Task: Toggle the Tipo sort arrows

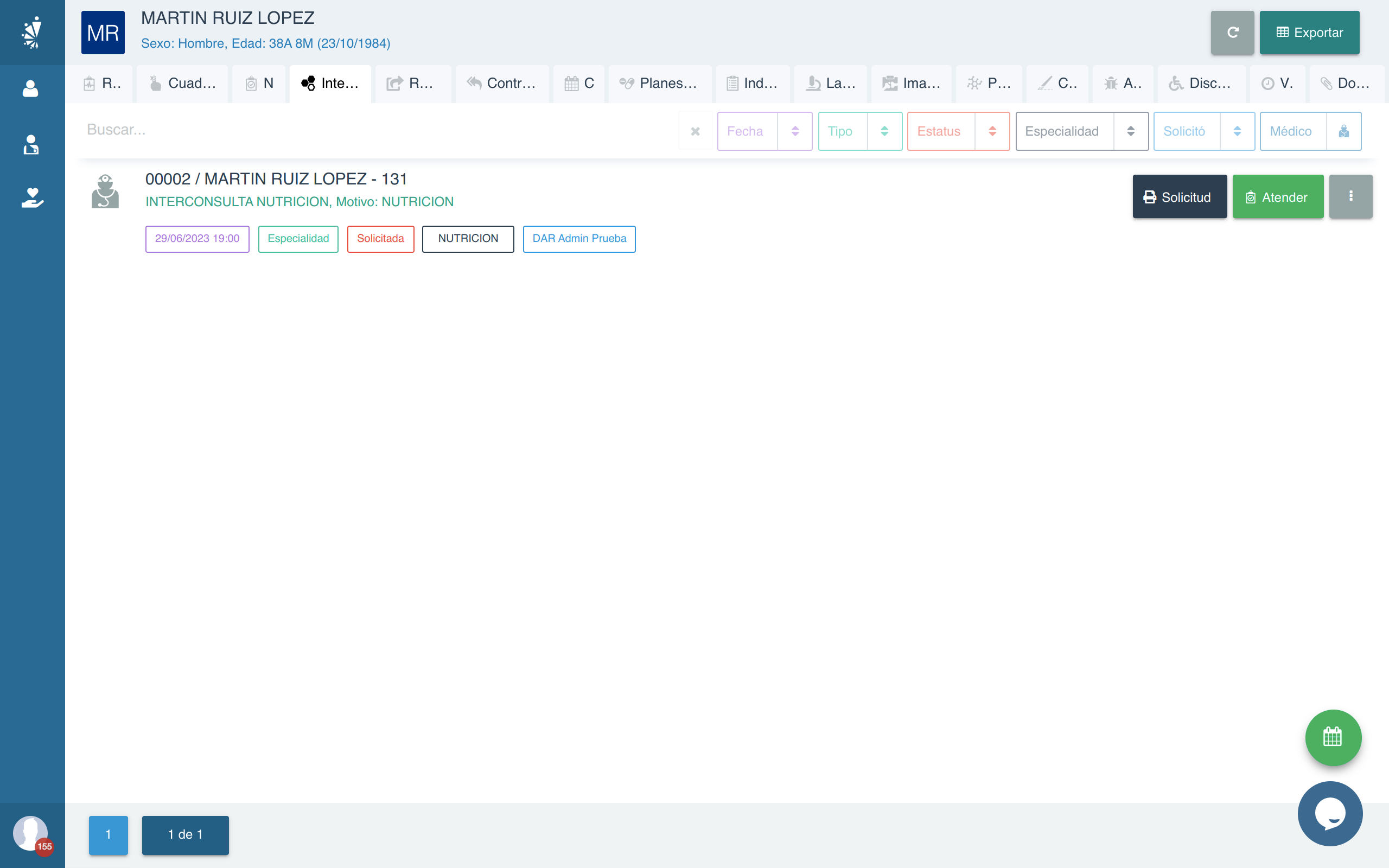Action: (884, 131)
